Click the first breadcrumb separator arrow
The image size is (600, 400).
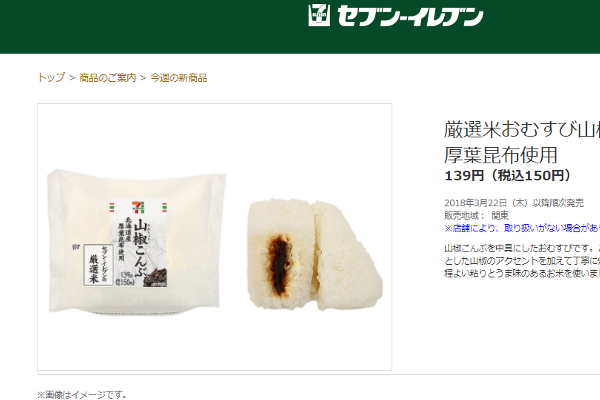tap(72, 78)
